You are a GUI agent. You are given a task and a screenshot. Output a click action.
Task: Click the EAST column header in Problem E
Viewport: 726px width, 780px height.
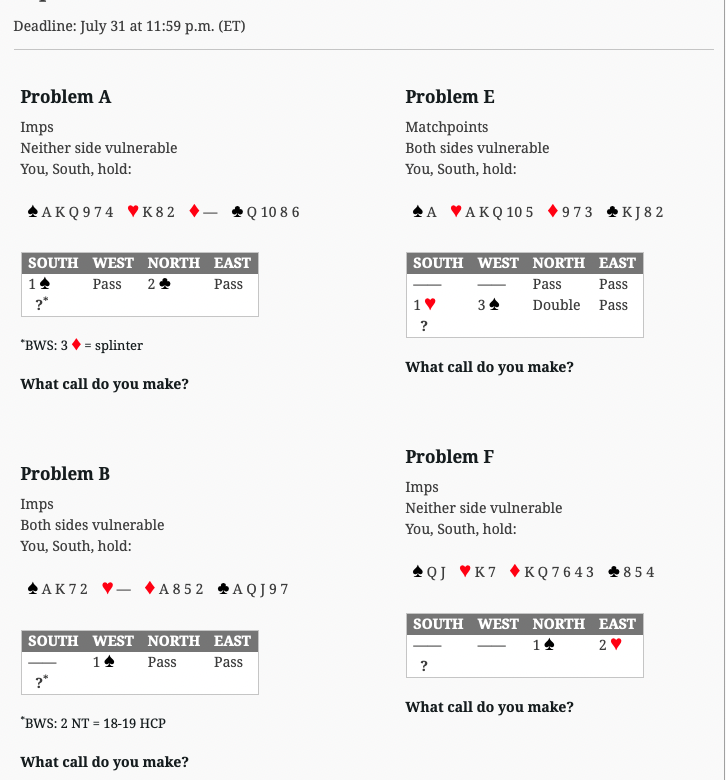617,263
